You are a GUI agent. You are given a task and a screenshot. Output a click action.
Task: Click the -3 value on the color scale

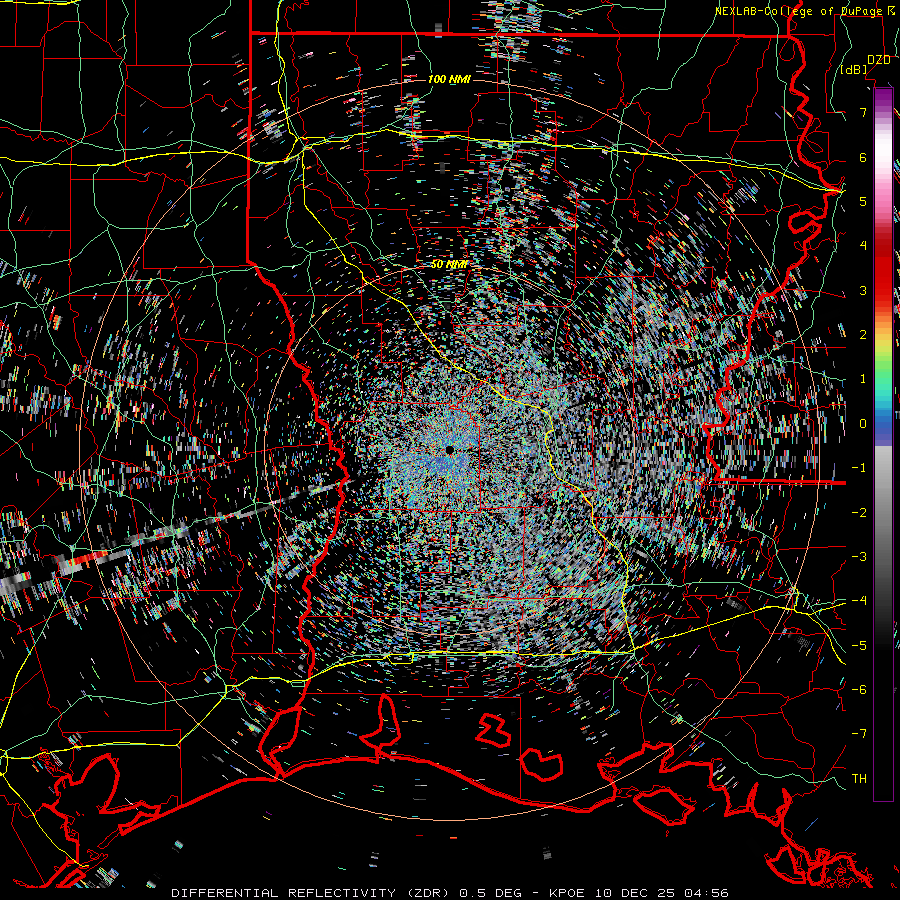point(859,557)
